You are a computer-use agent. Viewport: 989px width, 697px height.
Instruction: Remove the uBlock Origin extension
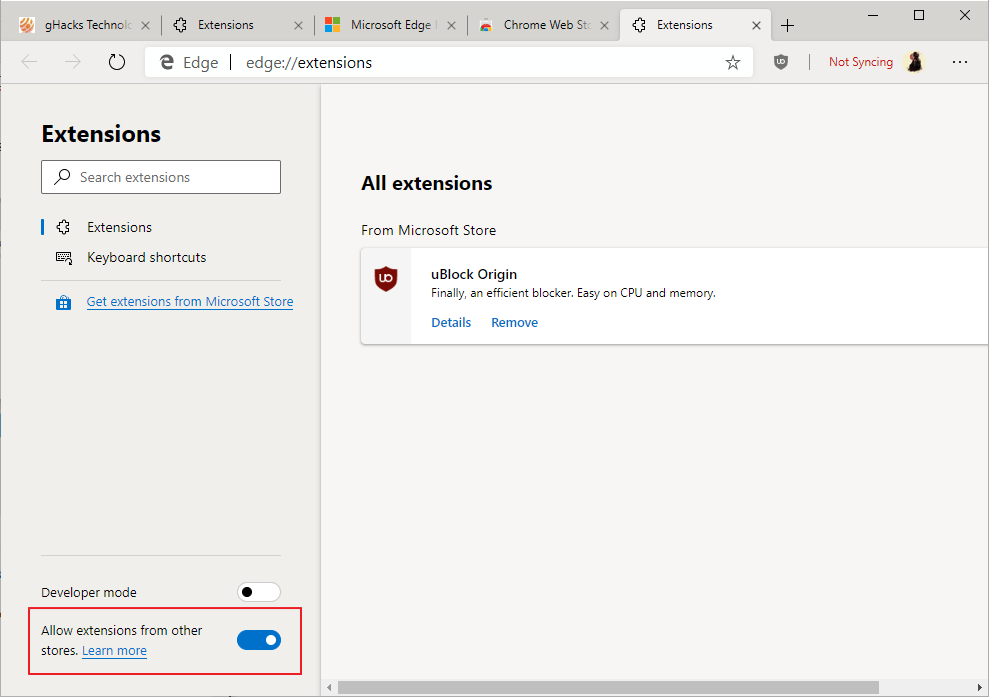click(x=515, y=322)
